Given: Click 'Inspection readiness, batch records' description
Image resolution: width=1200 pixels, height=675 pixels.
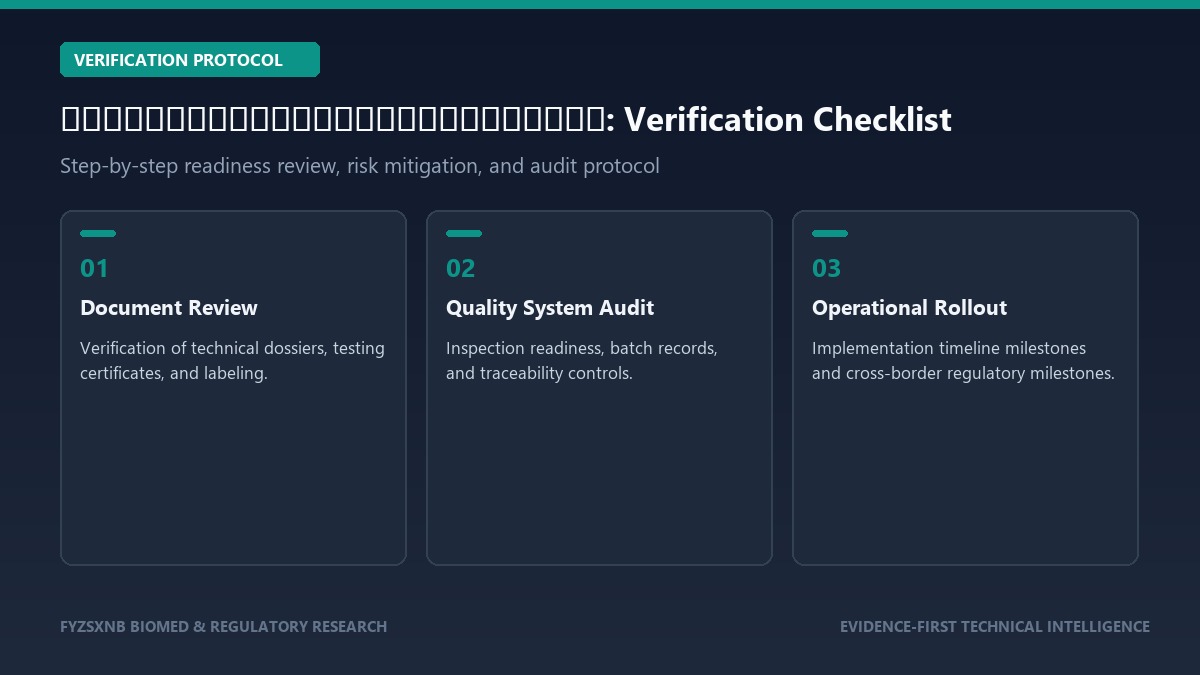Looking at the screenshot, I should point(582,361).
